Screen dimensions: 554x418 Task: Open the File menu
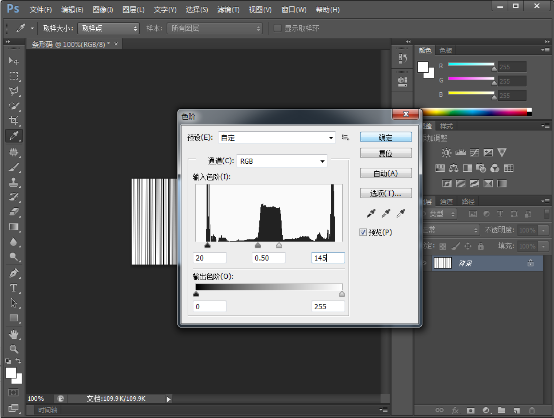click(41, 10)
